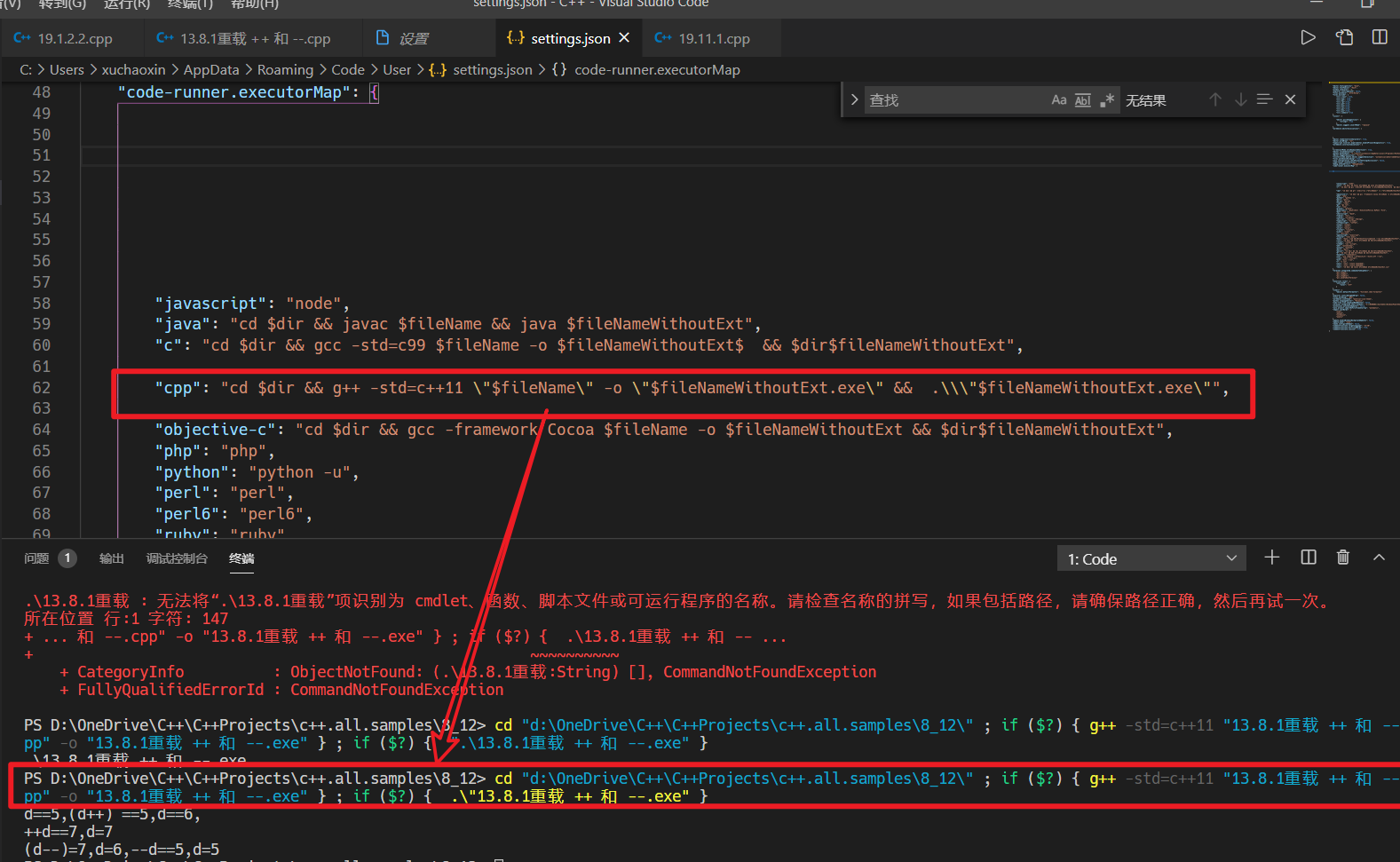This screenshot has height=862, width=1400.
Task: Close the find widget
Action: tap(1290, 99)
